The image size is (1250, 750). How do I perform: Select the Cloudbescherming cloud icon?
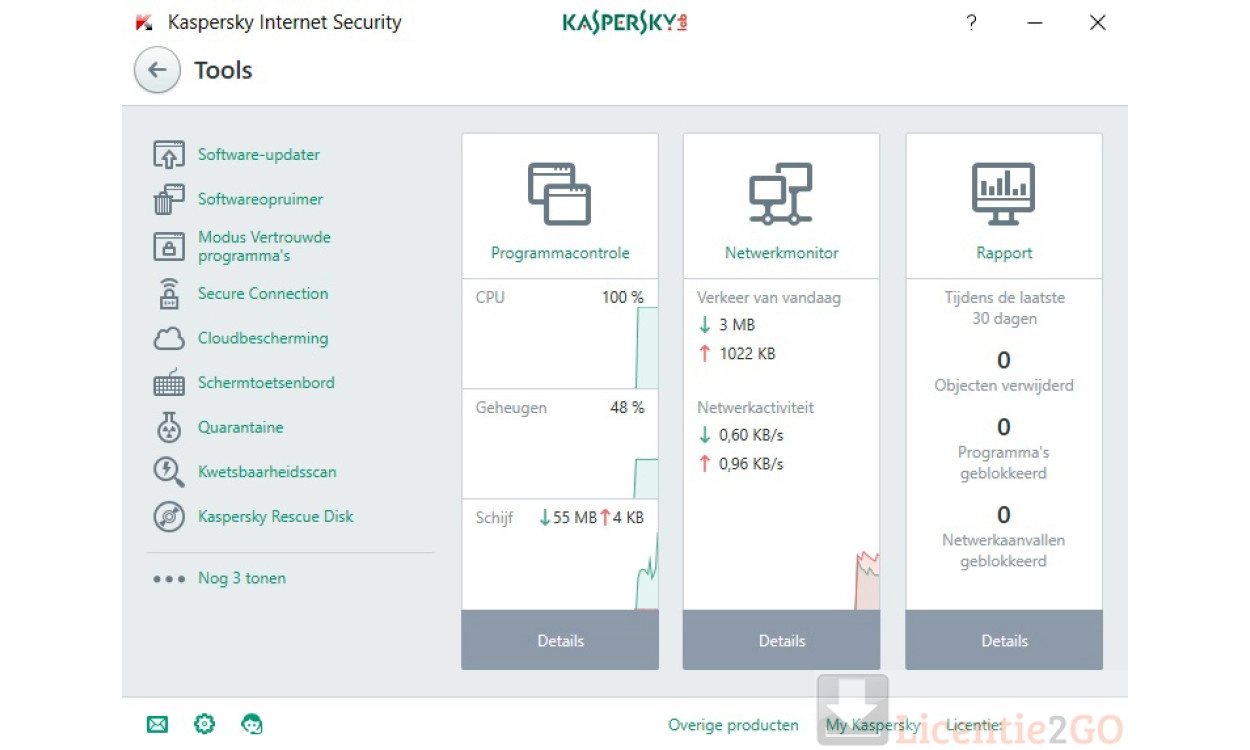pyautogui.click(x=169, y=339)
